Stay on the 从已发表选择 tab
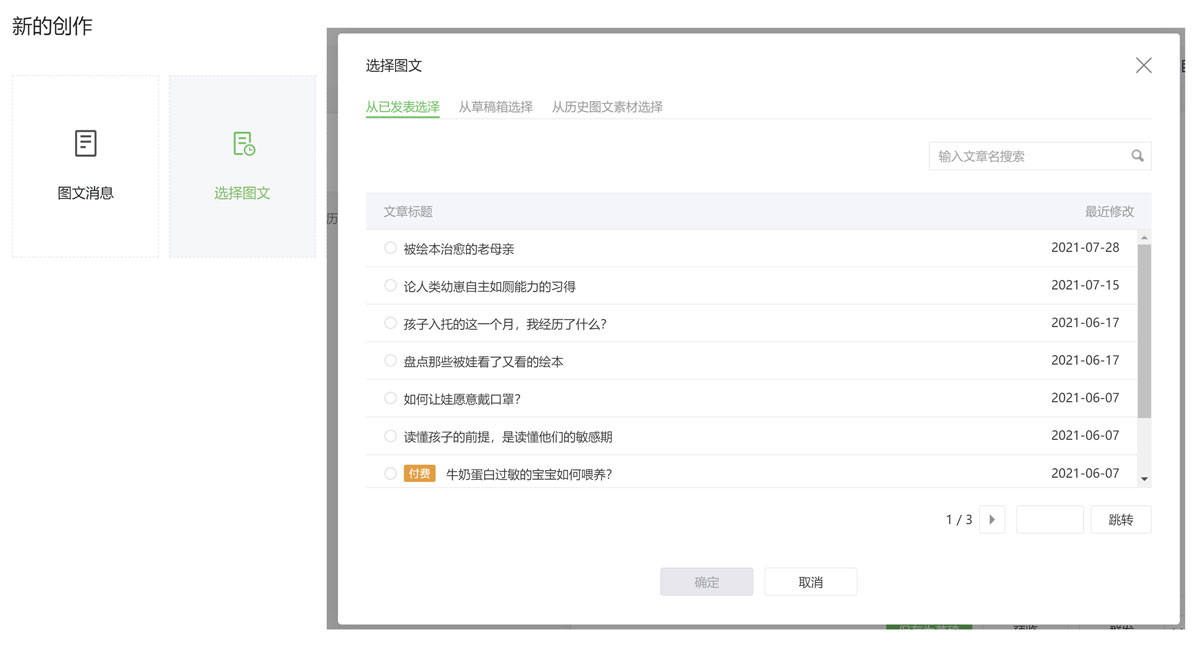Screen dimensions: 1200x656 point(402,105)
